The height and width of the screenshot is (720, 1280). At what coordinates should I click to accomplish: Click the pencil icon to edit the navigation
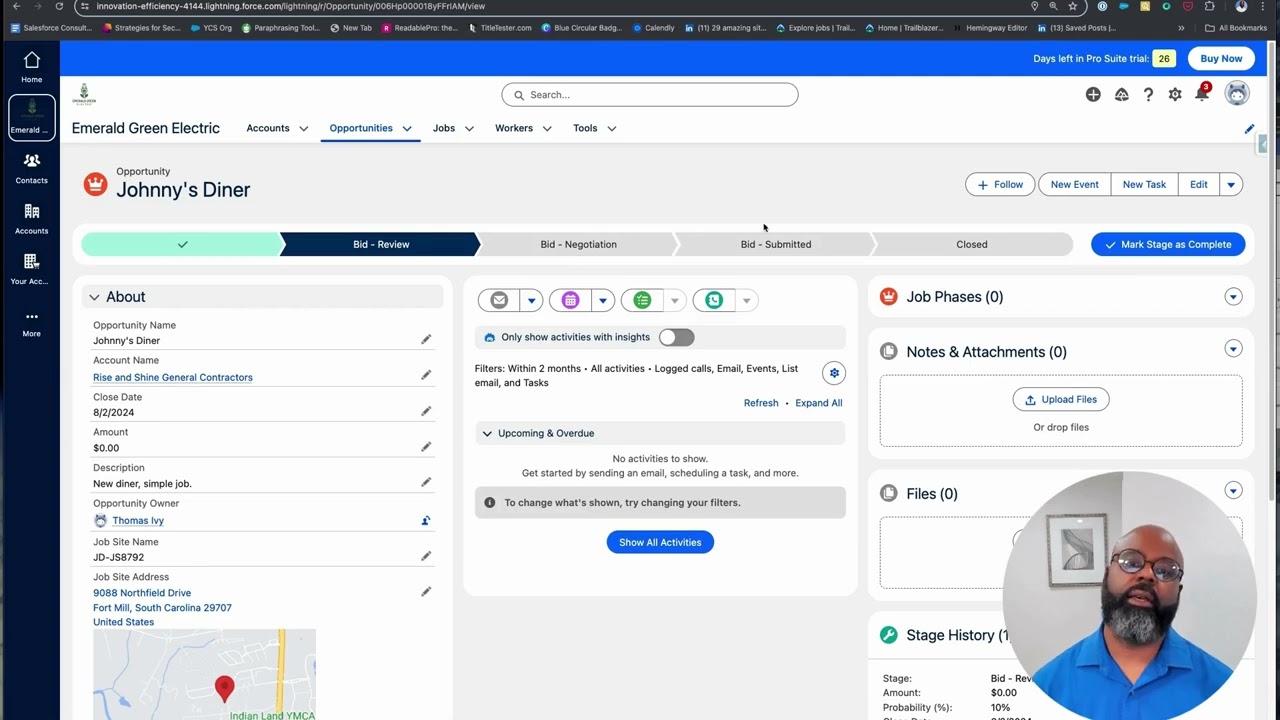[x=1249, y=129]
